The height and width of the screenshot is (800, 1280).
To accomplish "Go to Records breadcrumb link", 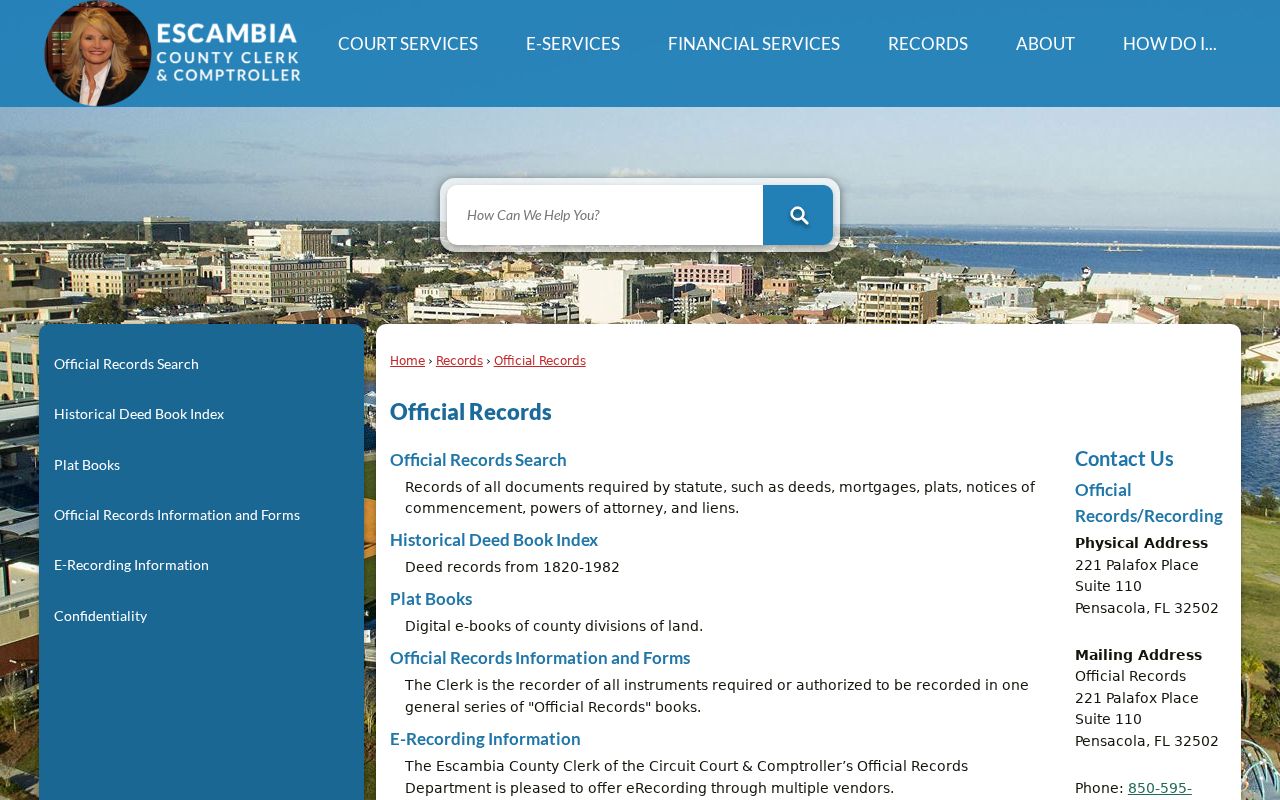I will click(459, 361).
